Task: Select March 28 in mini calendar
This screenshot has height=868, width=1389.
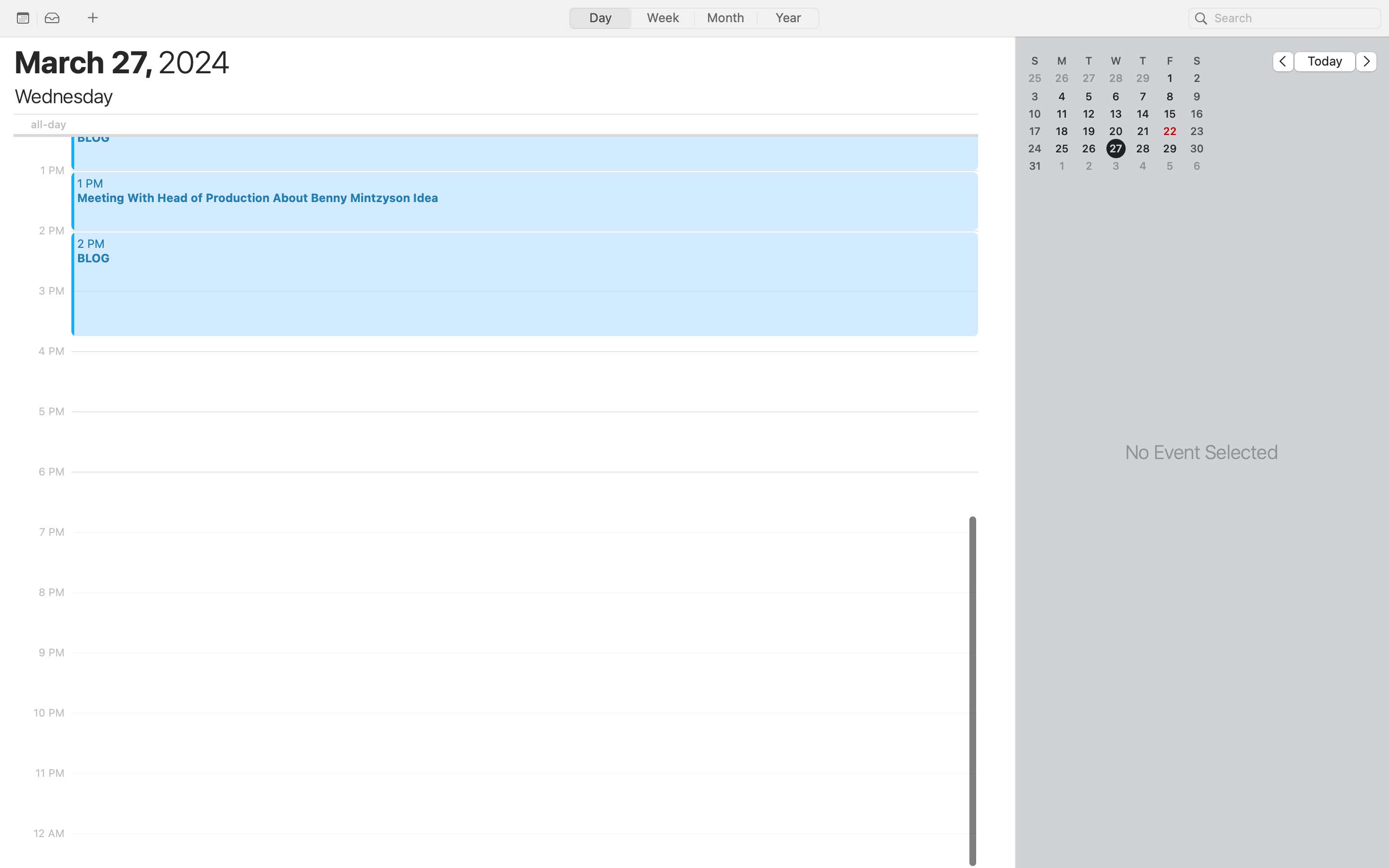Action: click(1142, 149)
